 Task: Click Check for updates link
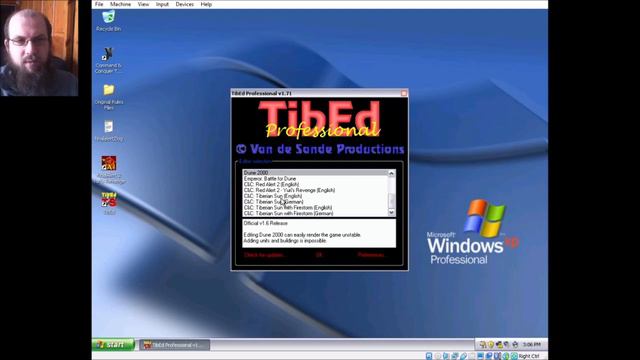coord(264,255)
